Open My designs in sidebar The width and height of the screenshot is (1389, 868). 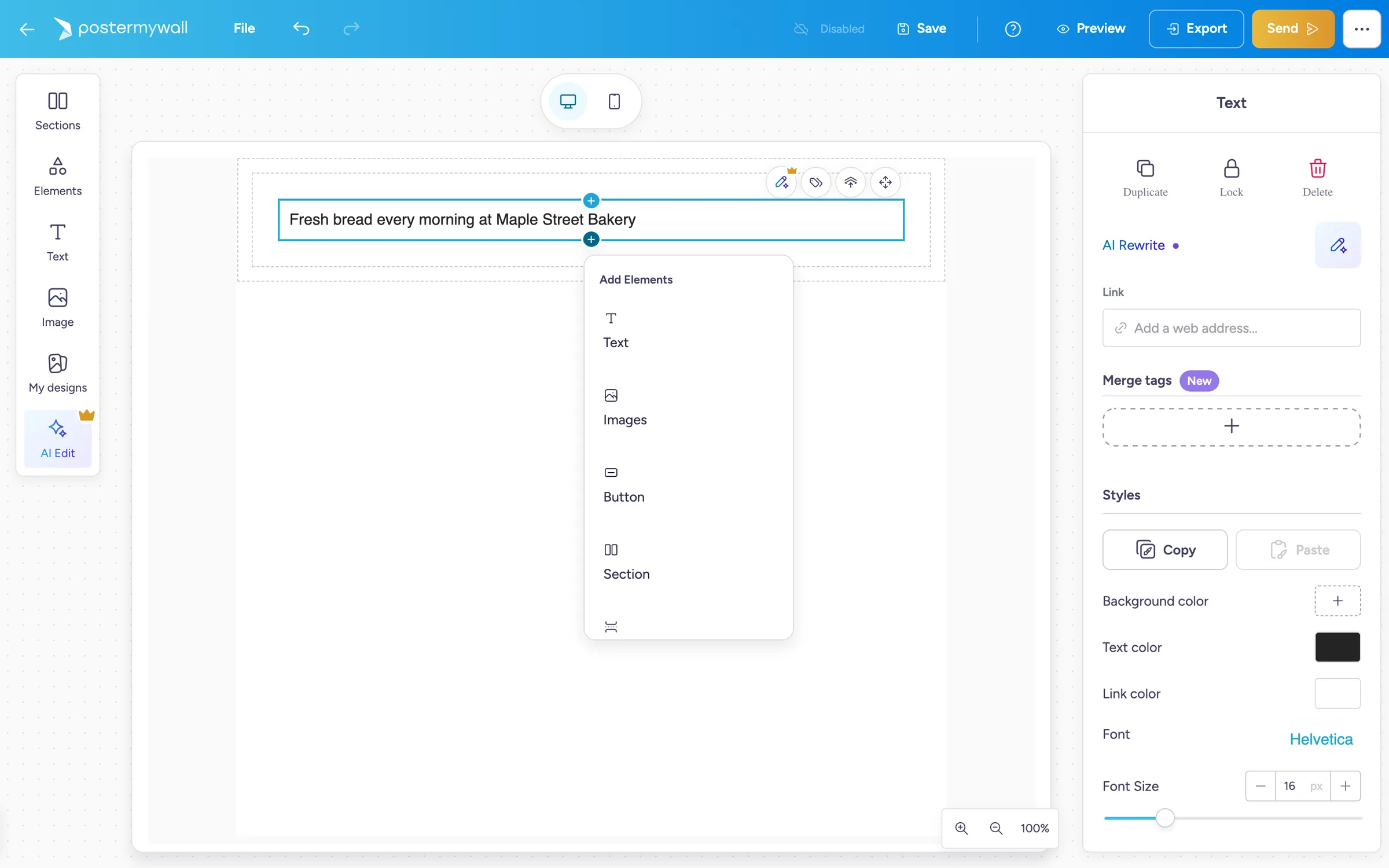tap(57, 373)
